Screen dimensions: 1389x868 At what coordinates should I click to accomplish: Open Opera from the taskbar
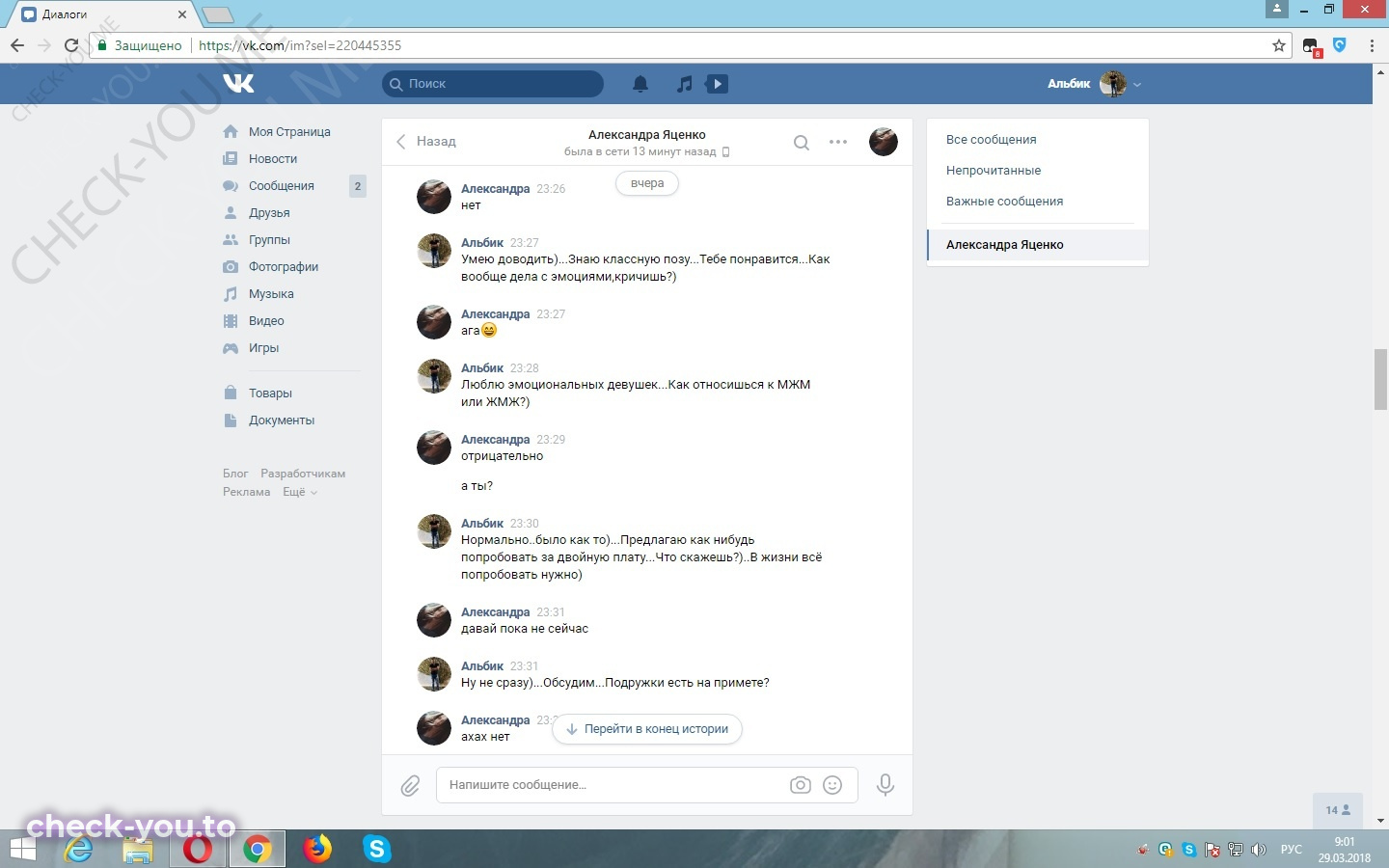[198, 849]
